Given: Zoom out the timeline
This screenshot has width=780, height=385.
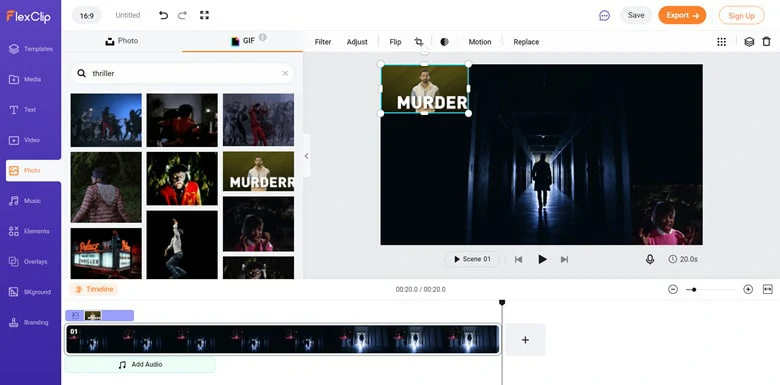Looking at the screenshot, I should pyautogui.click(x=673, y=289).
